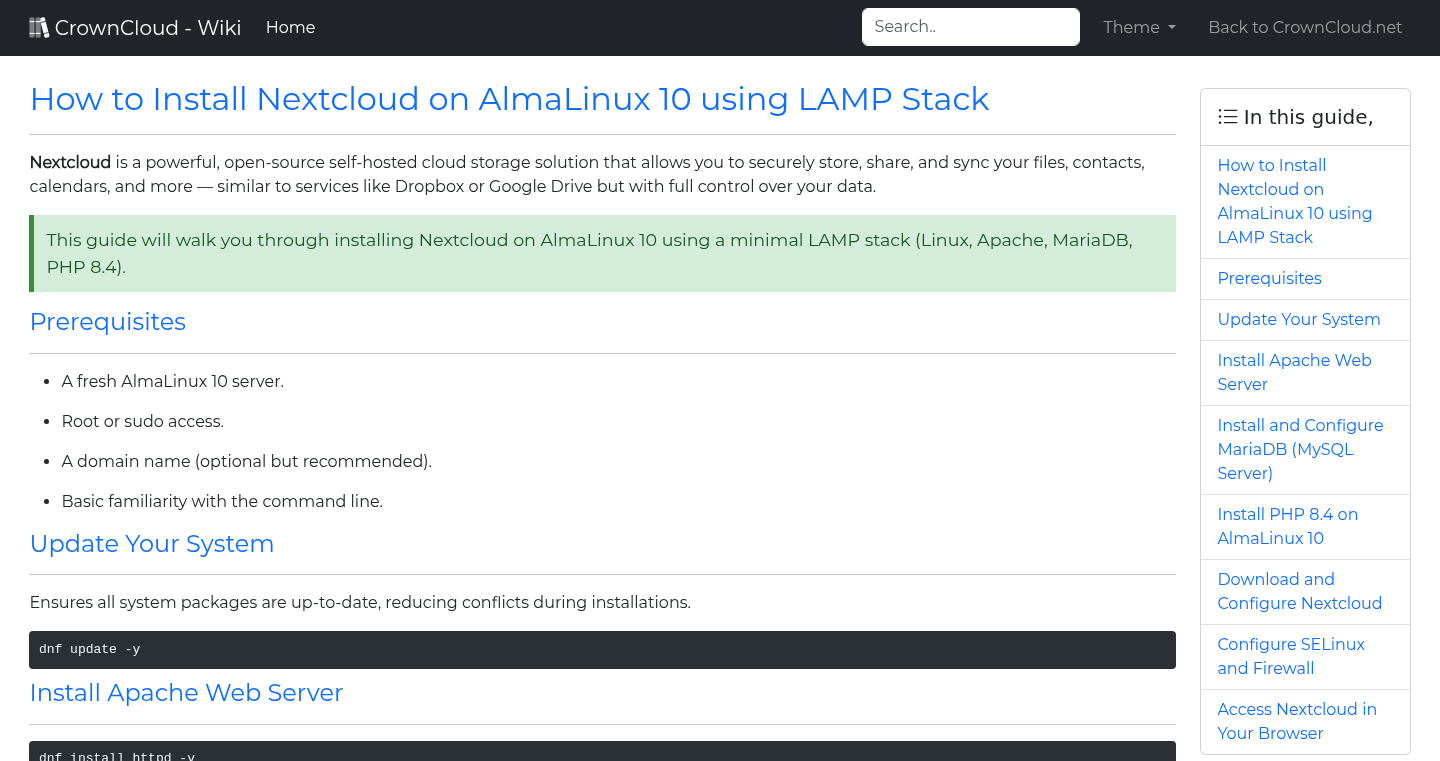The image size is (1440, 761).
Task: Click the main 'How to Install Nextcloud' title
Action: coord(509,99)
